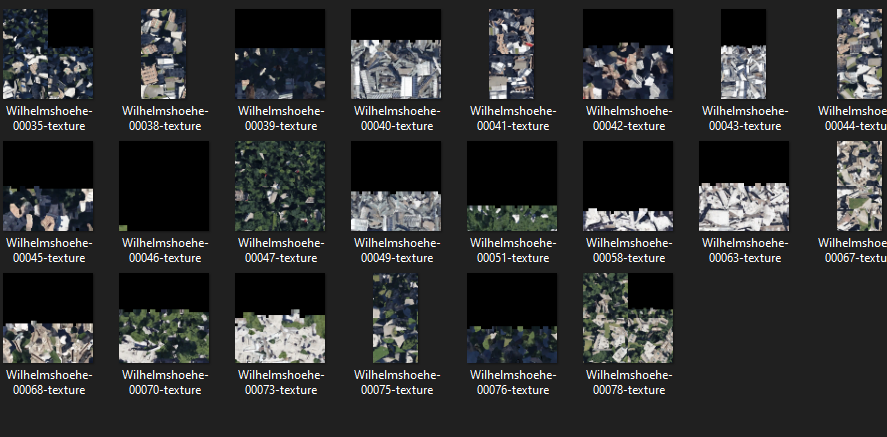Select the Wilhelmshoehe-00070-texture image

point(164,318)
